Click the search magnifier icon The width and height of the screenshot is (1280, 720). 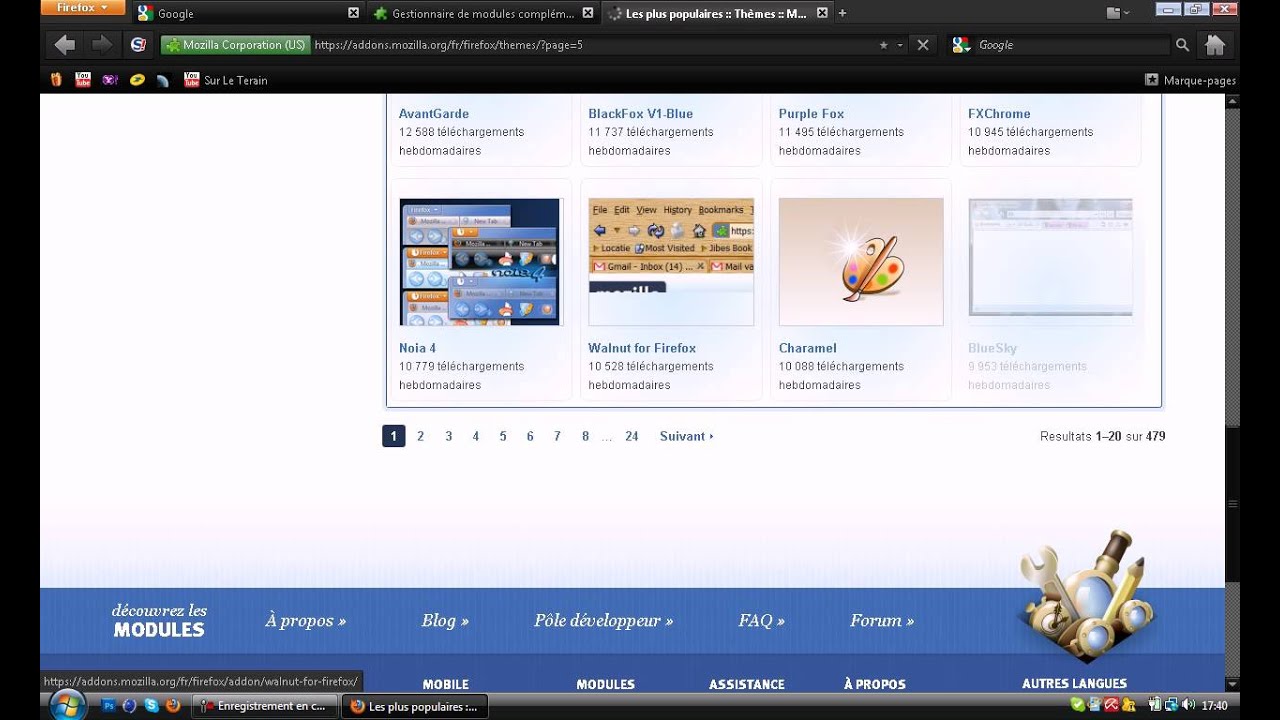[1182, 45]
